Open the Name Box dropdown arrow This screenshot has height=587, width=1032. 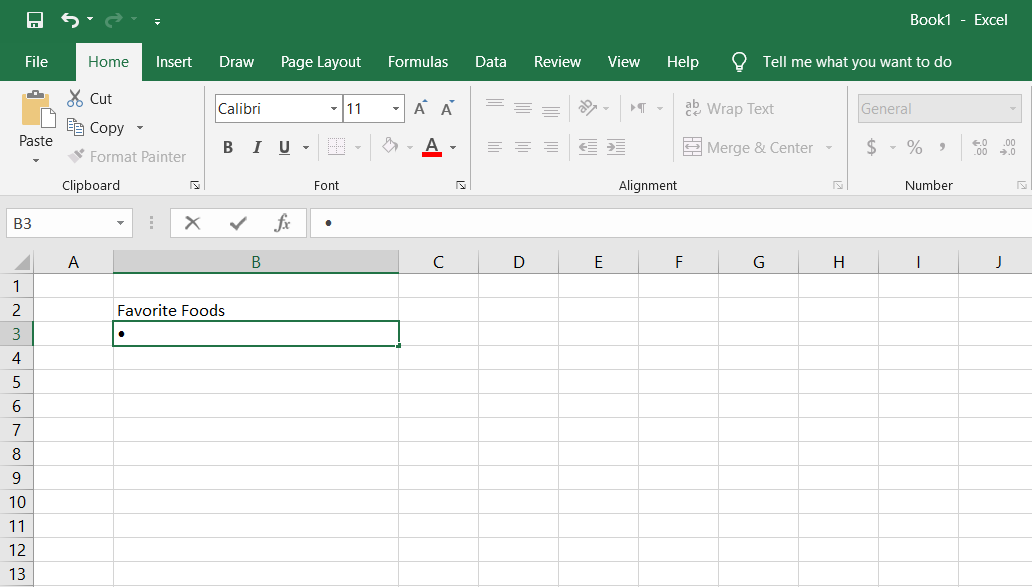click(x=121, y=224)
